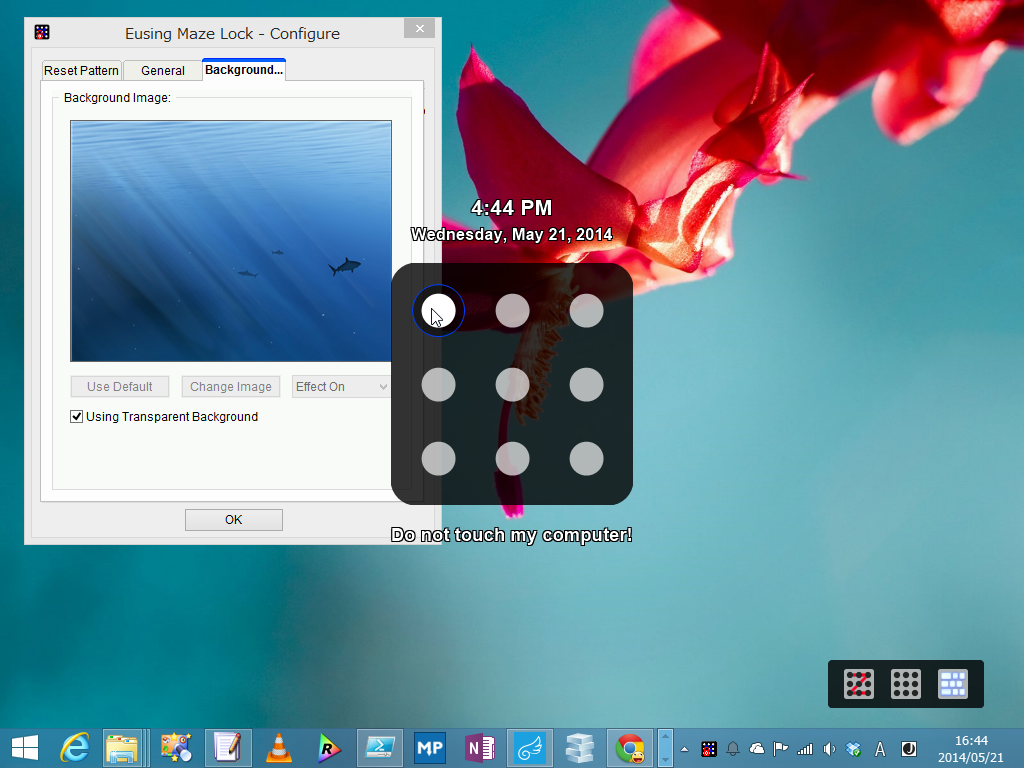1024x768 pixels.
Task: Show hidden system tray icons
Action: tap(684, 749)
